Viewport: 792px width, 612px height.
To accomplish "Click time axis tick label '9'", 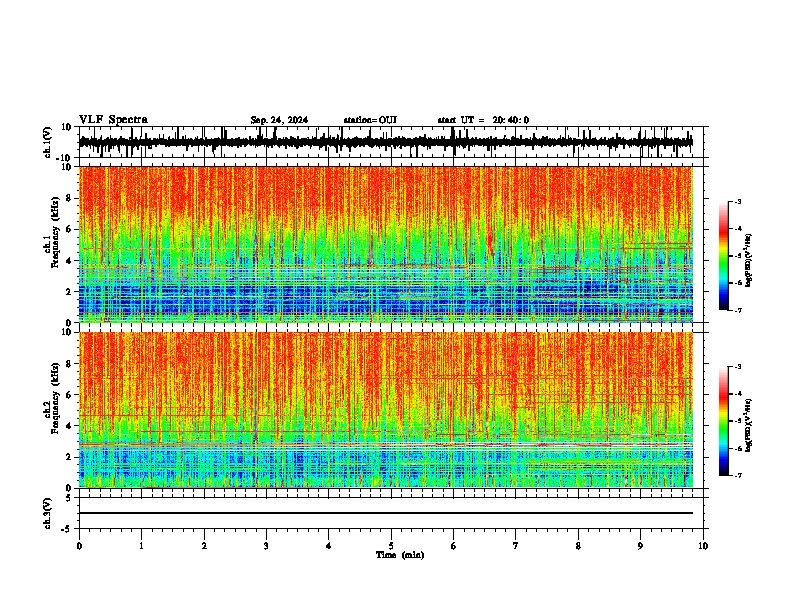I will (640, 546).
